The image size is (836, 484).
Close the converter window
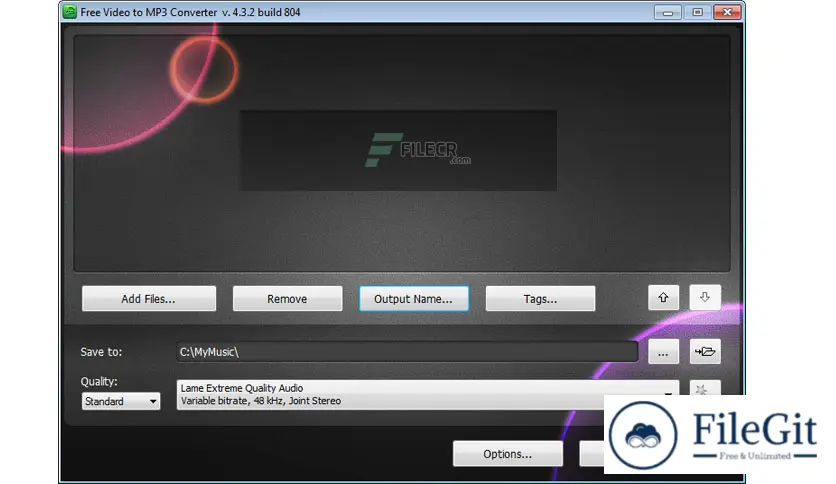[727, 12]
